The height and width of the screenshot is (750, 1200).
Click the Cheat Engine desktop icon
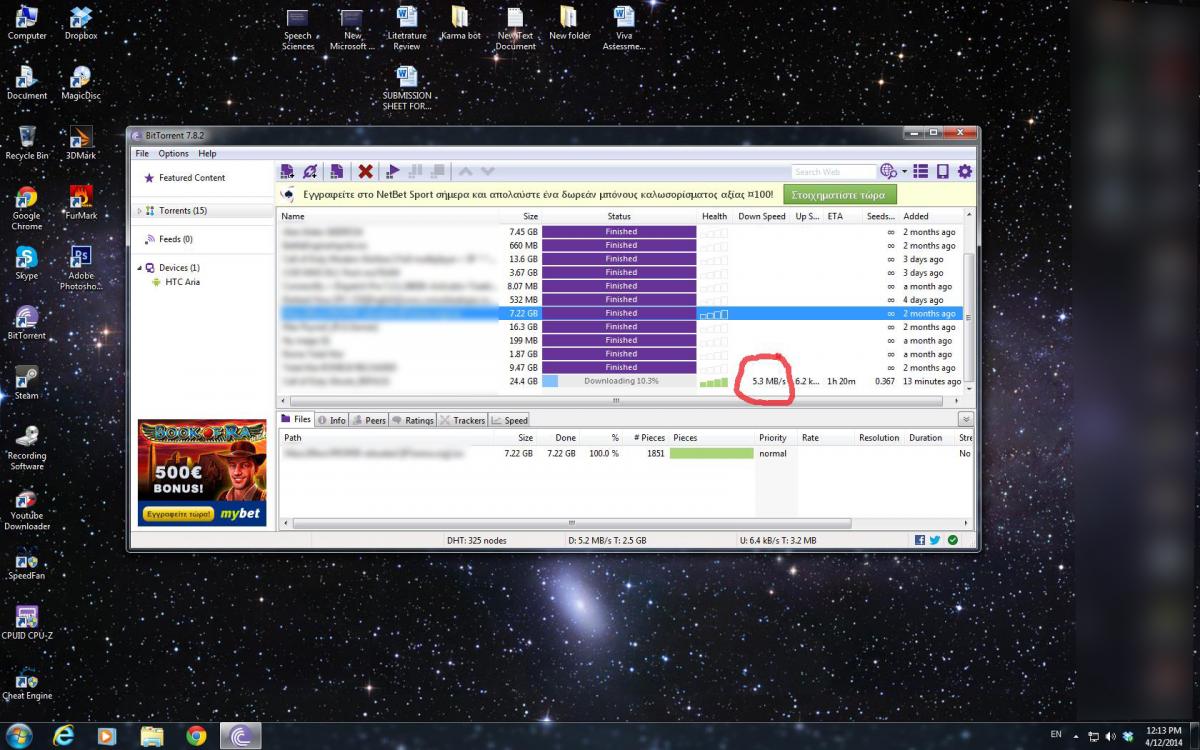point(27,683)
